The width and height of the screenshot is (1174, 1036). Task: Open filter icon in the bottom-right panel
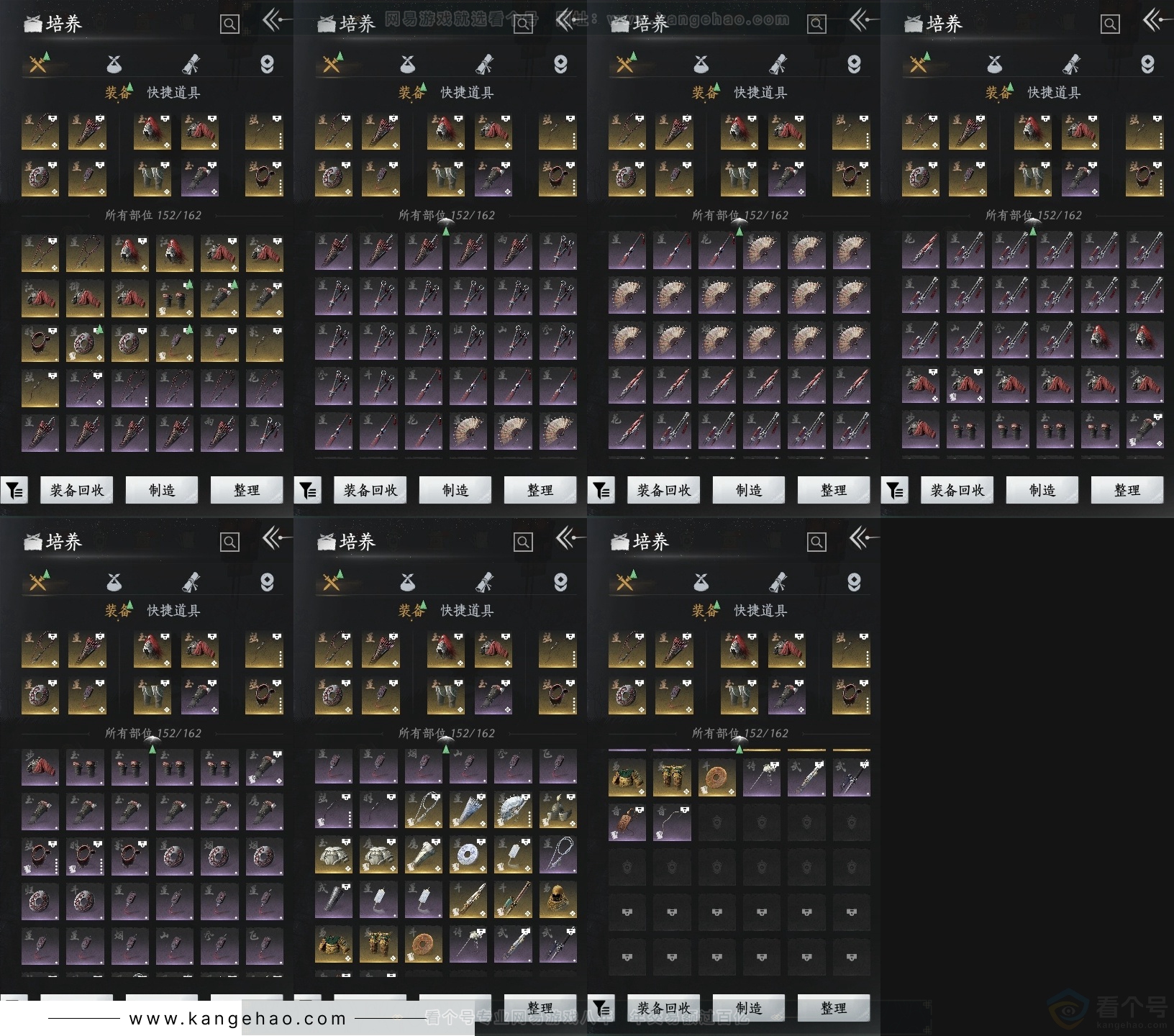point(601,1008)
